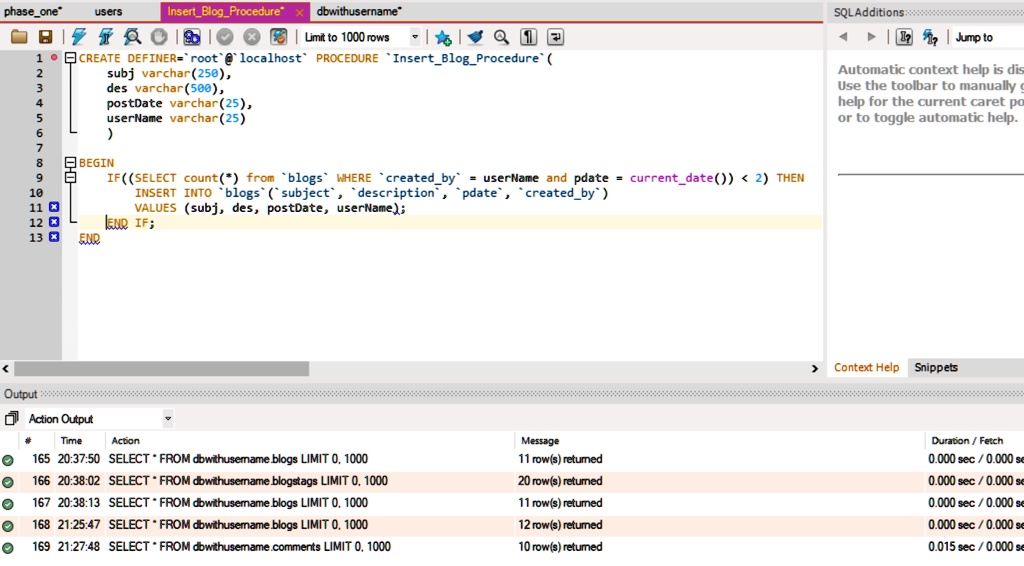Select output row 165 blogs query
1024x566 pixels.
[x=512, y=459]
